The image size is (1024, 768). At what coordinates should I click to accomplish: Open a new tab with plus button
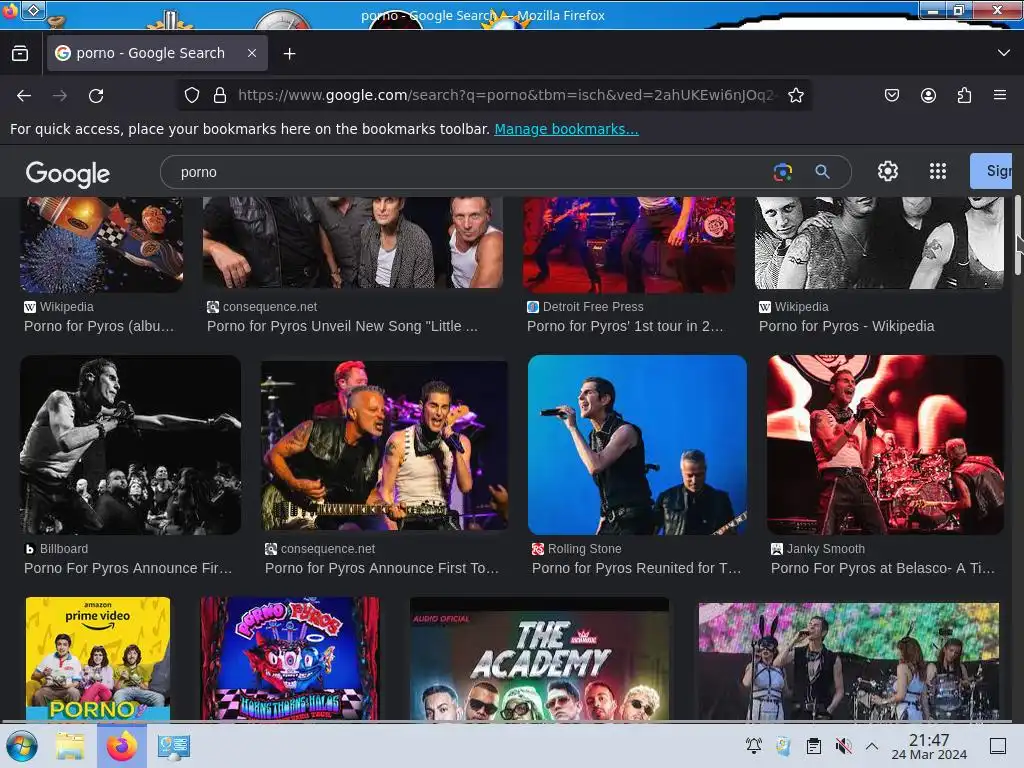(x=289, y=54)
